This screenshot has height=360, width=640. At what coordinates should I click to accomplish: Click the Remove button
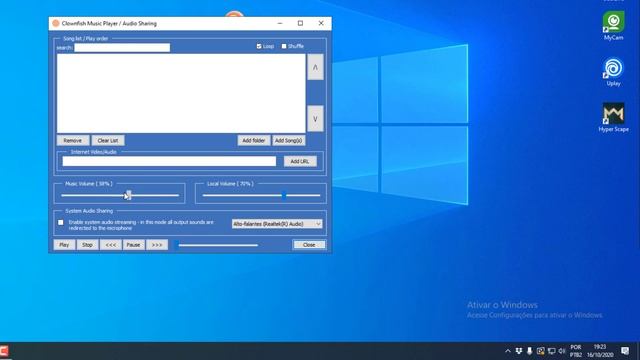click(73, 140)
